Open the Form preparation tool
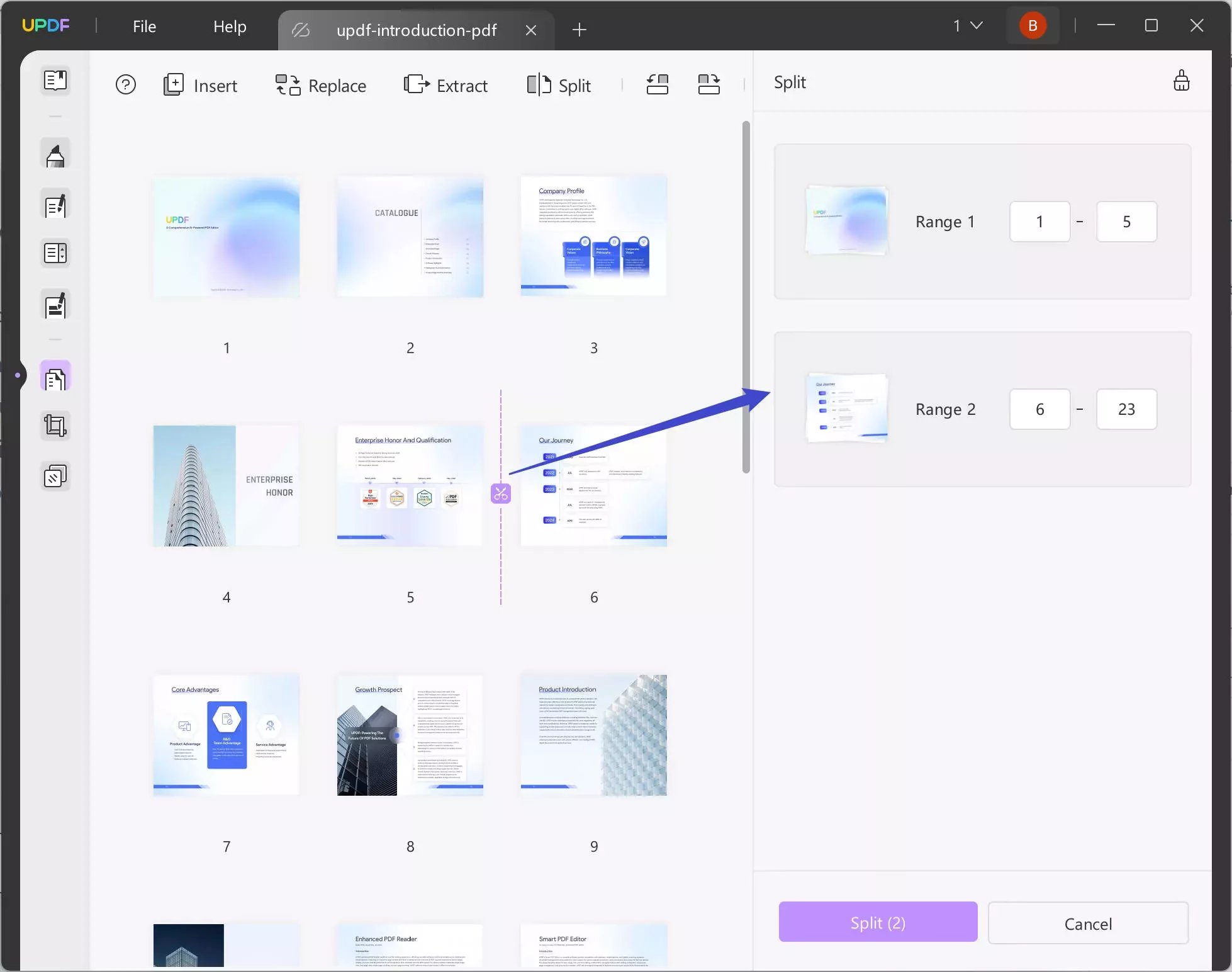Viewport: 1232px width, 972px height. point(55,253)
